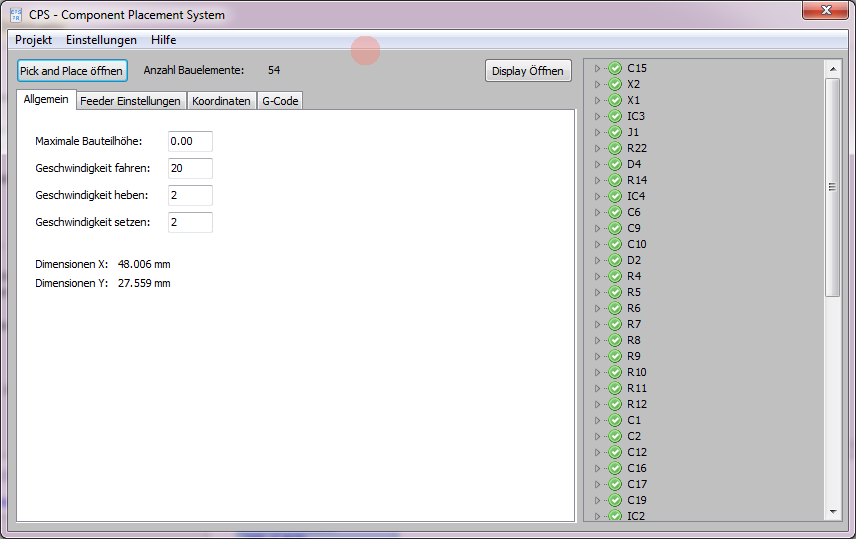Click the green check icon beside X2

tap(615, 84)
